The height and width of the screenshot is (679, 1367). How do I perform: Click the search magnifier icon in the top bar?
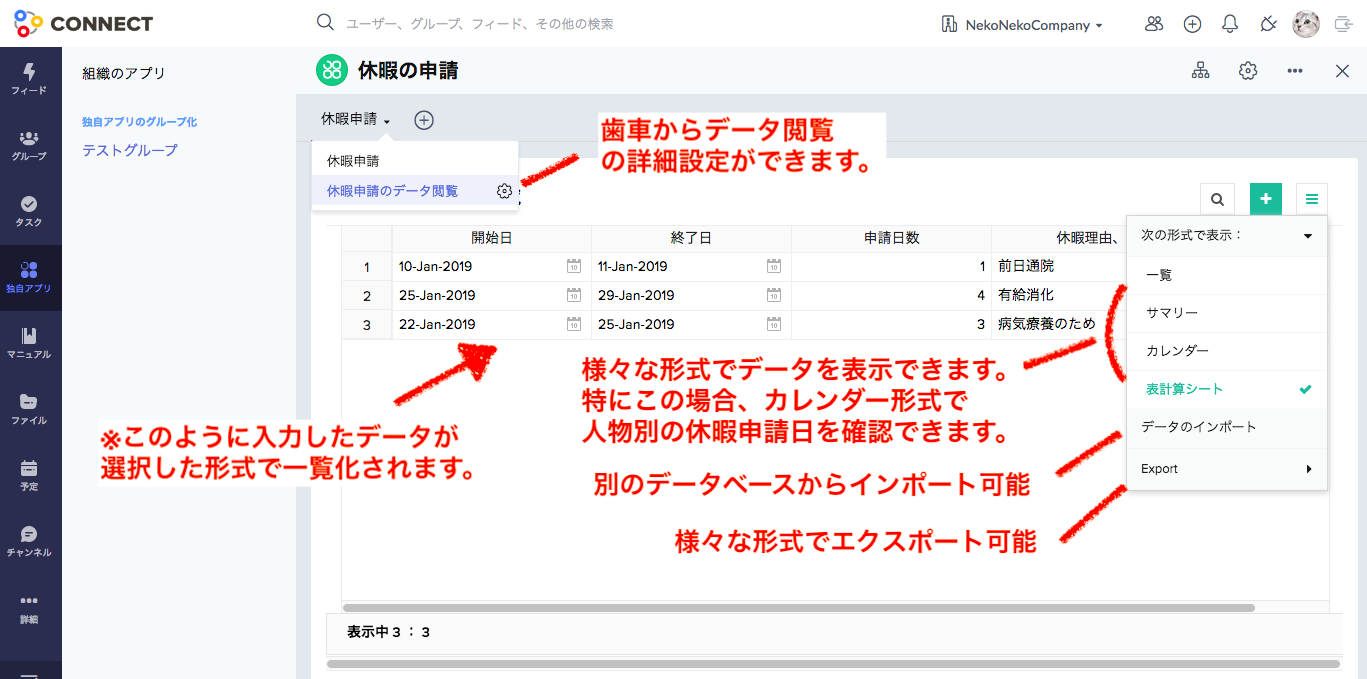tap(325, 22)
